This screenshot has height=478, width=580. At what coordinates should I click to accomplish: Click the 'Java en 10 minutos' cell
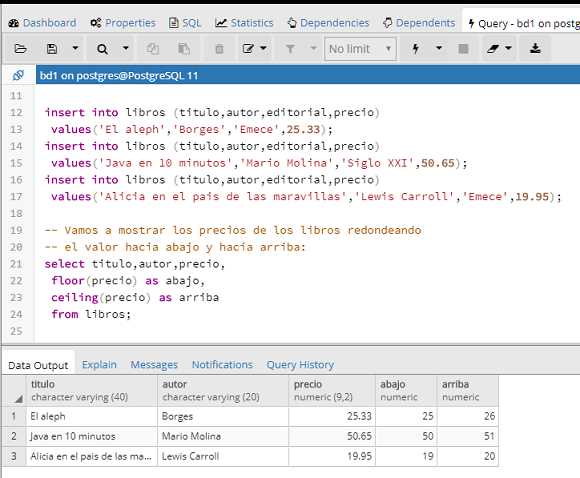[x=92, y=436]
